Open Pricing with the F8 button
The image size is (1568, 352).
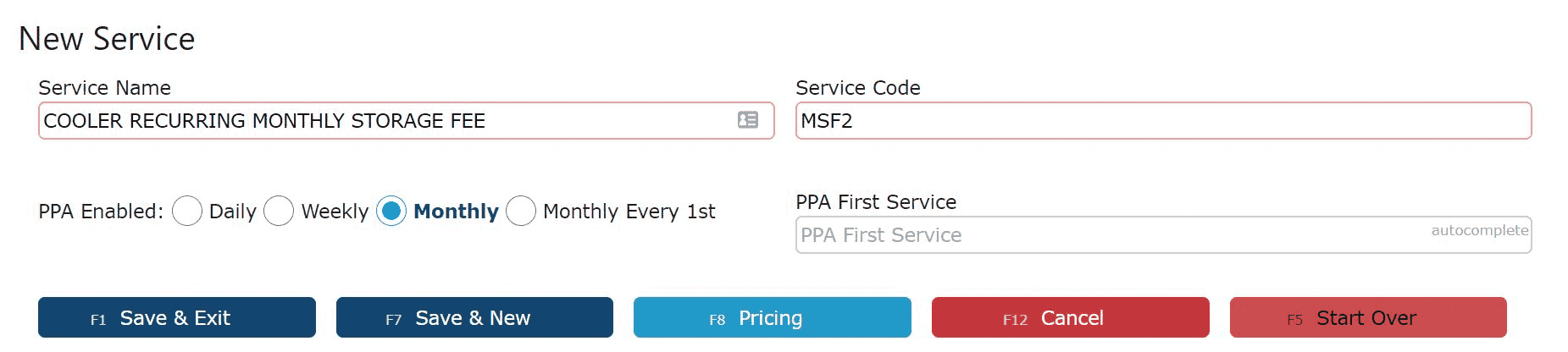[773, 317]
